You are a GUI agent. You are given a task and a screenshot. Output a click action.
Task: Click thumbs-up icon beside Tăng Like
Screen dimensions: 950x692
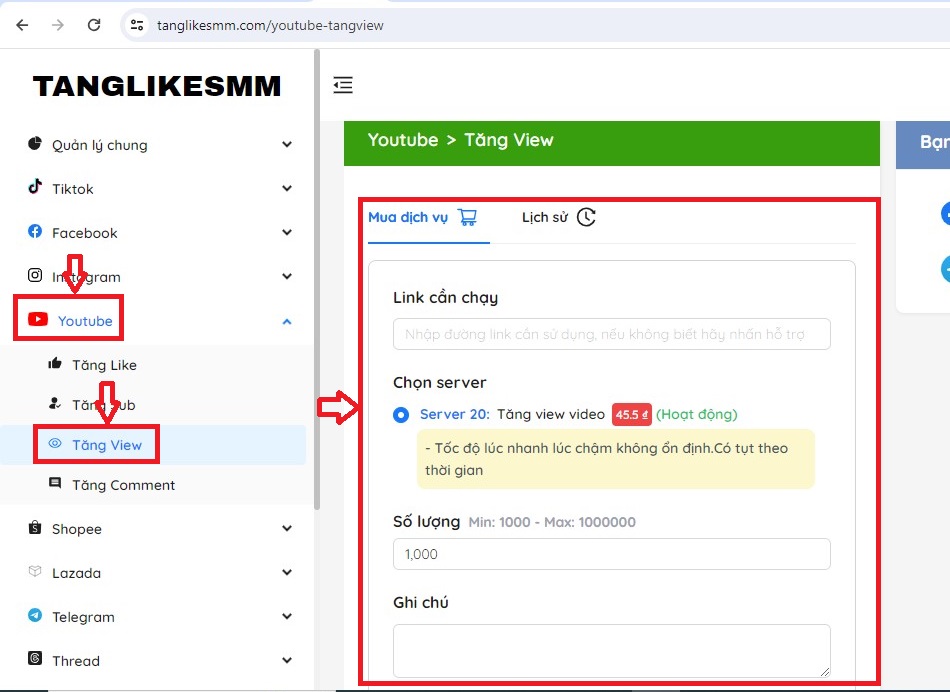[x=55, y=363]
